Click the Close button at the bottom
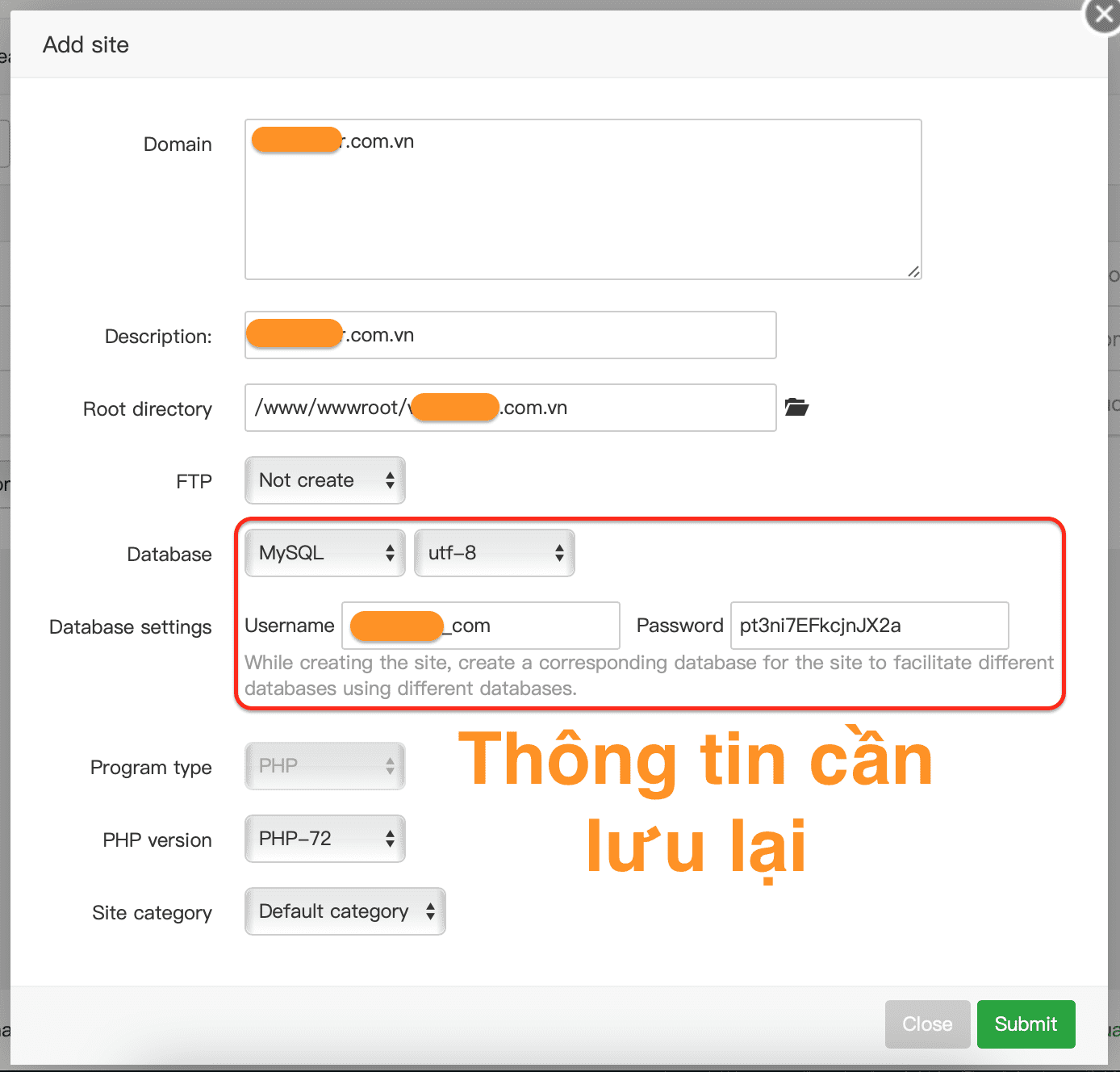 click(x=927, y=1024)
